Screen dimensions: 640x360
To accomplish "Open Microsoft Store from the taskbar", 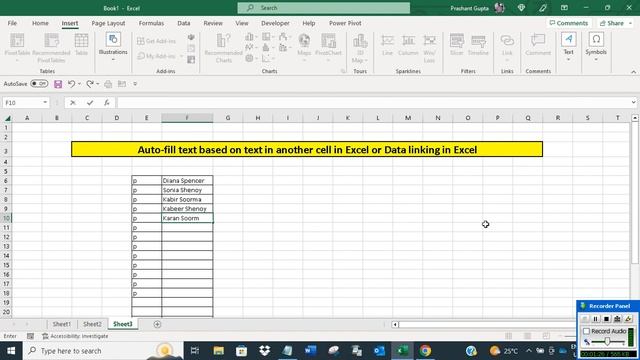I will pyautogui.click(x=242, y=351).
